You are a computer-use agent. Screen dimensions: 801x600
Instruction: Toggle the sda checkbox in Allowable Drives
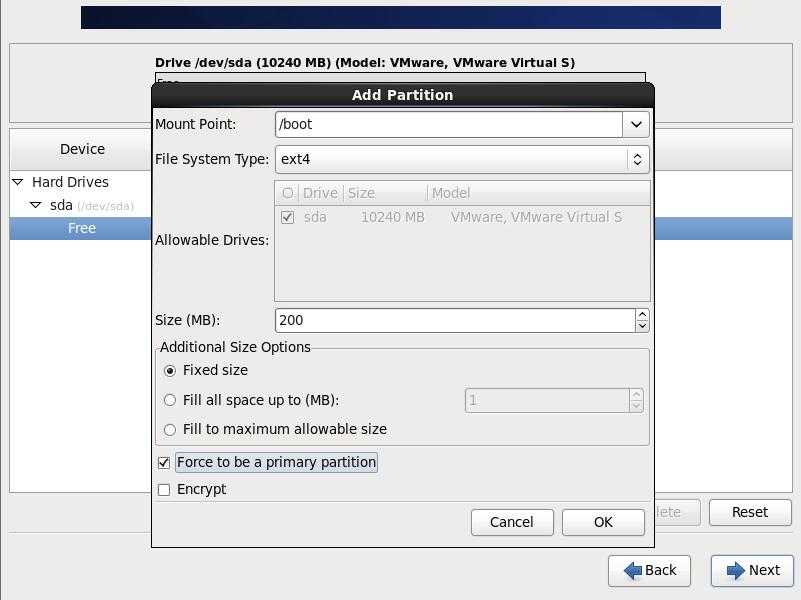(x=288, y=218)
